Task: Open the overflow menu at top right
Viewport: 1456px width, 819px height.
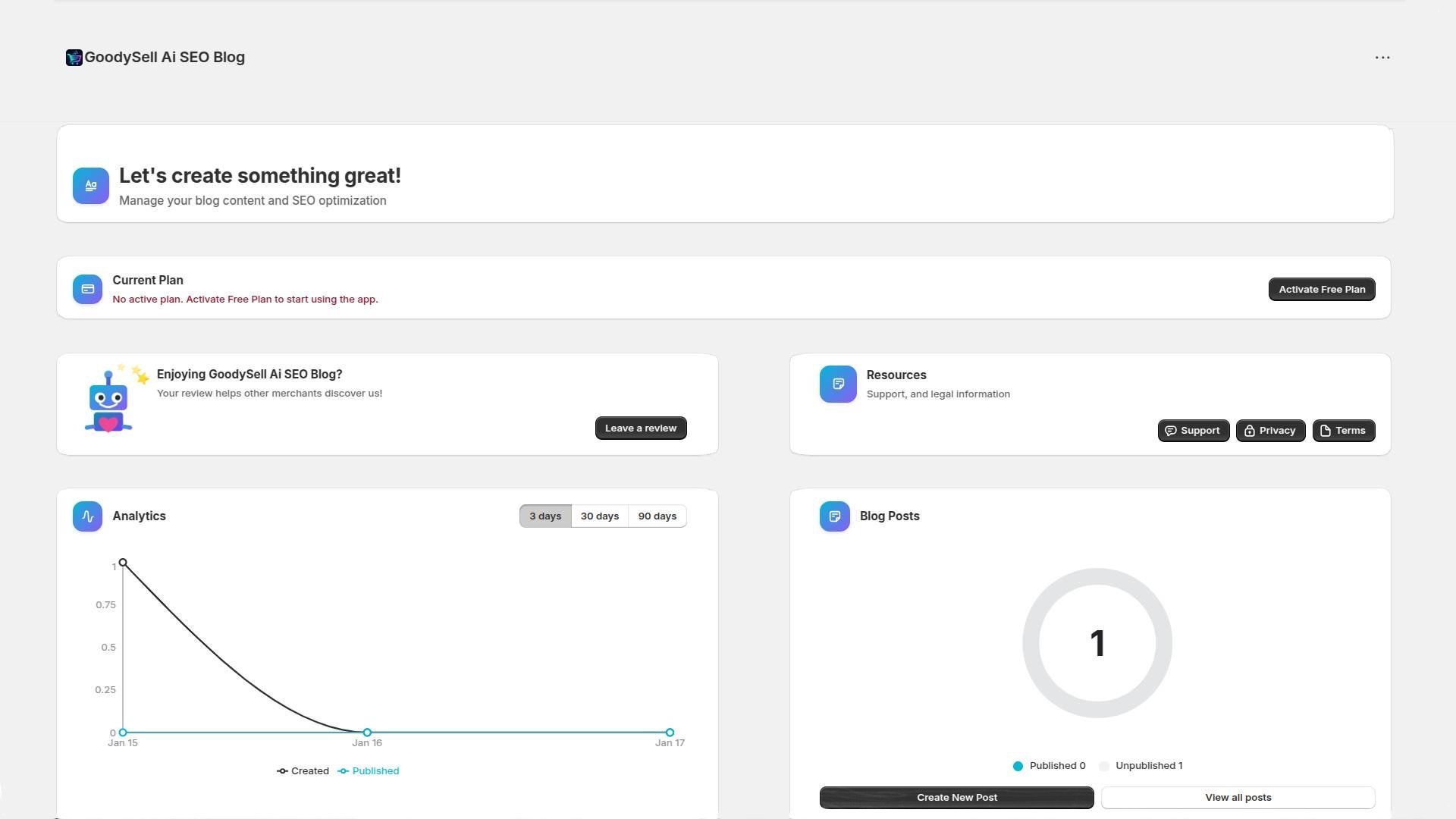Action: [x=1382, y=57]
